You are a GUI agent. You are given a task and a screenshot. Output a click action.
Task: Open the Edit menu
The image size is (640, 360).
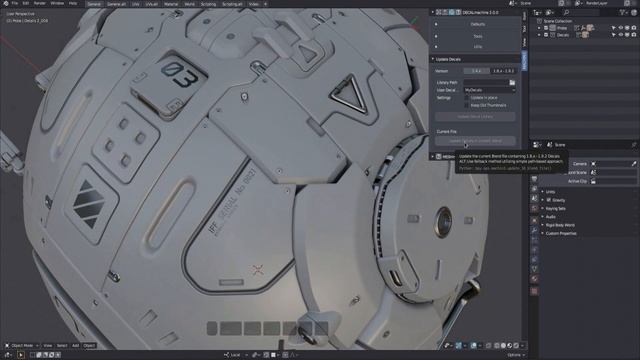click(x=26, y=3)
